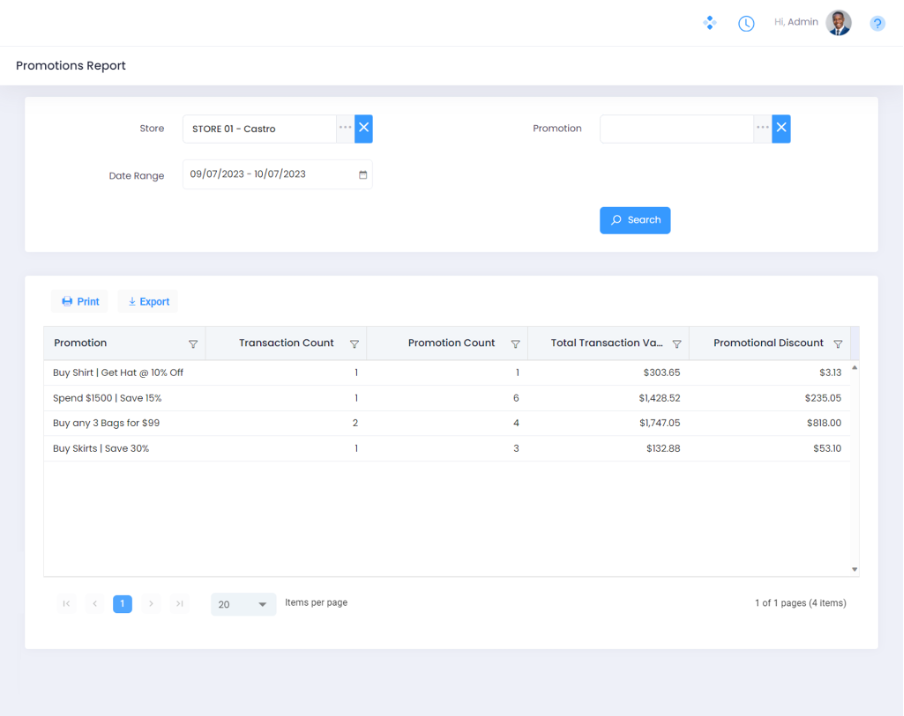
Task: Filter the Promotion Count column
Action: (x=515, y=344)
